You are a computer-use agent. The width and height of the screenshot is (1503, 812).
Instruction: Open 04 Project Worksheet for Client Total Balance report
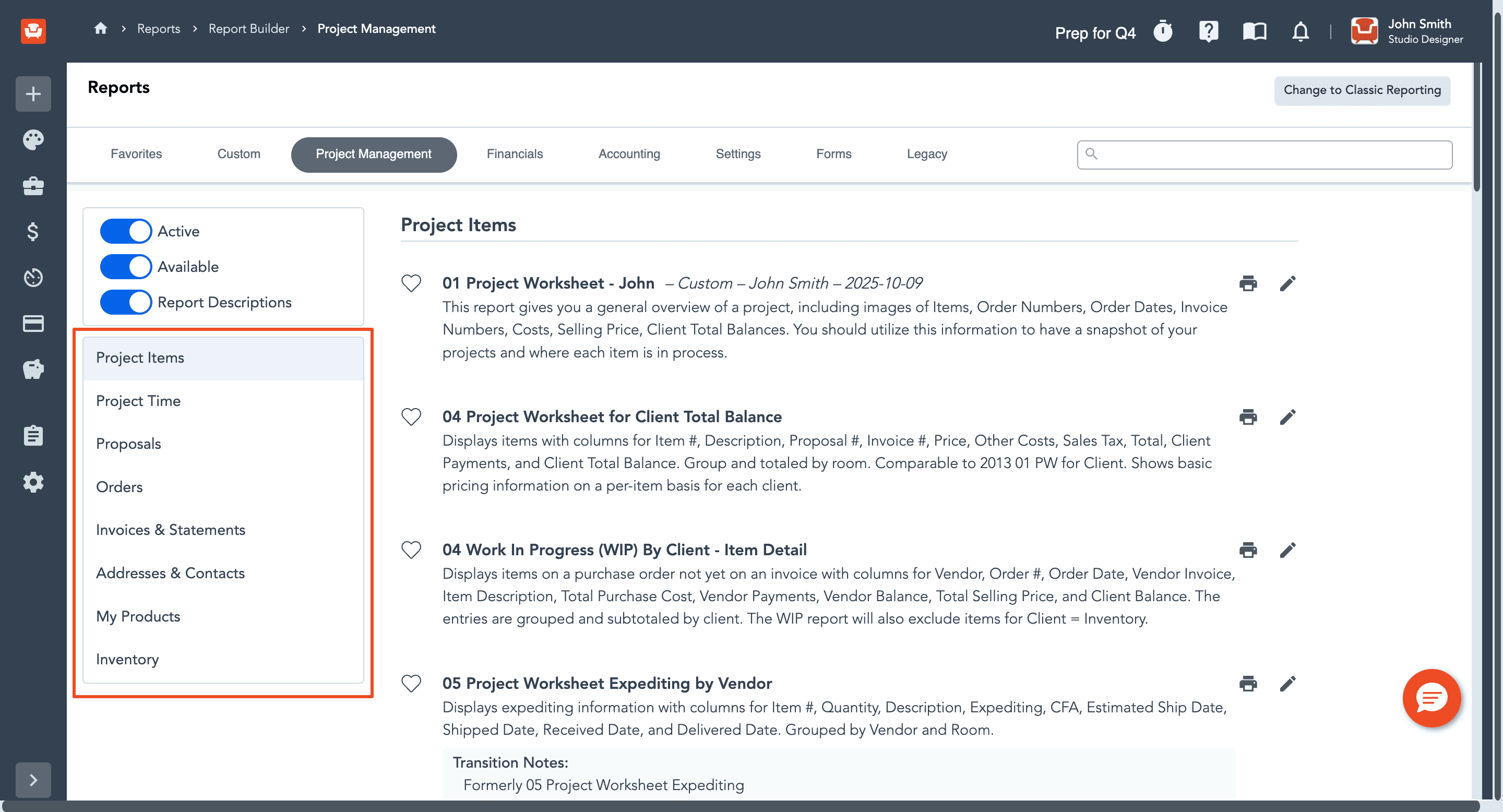tap(612, 416)
